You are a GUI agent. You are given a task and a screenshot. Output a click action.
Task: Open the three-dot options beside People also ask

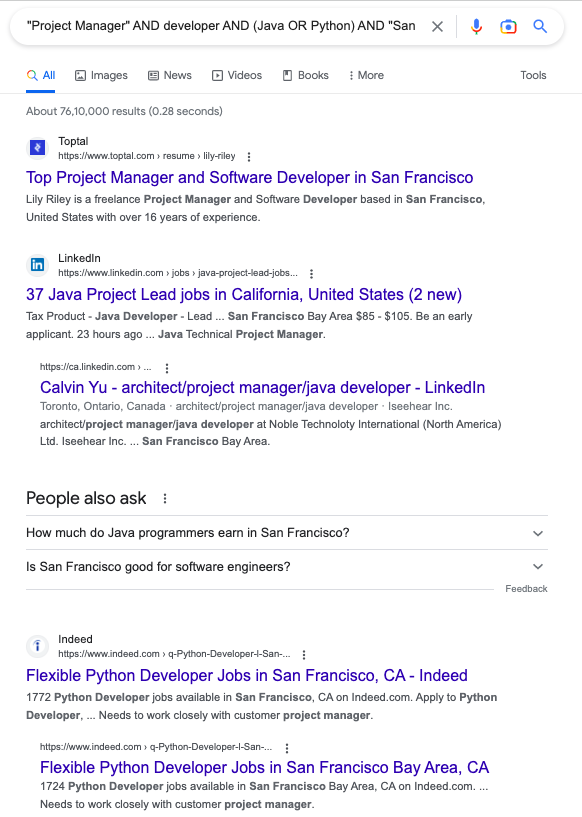coord(165,498)
